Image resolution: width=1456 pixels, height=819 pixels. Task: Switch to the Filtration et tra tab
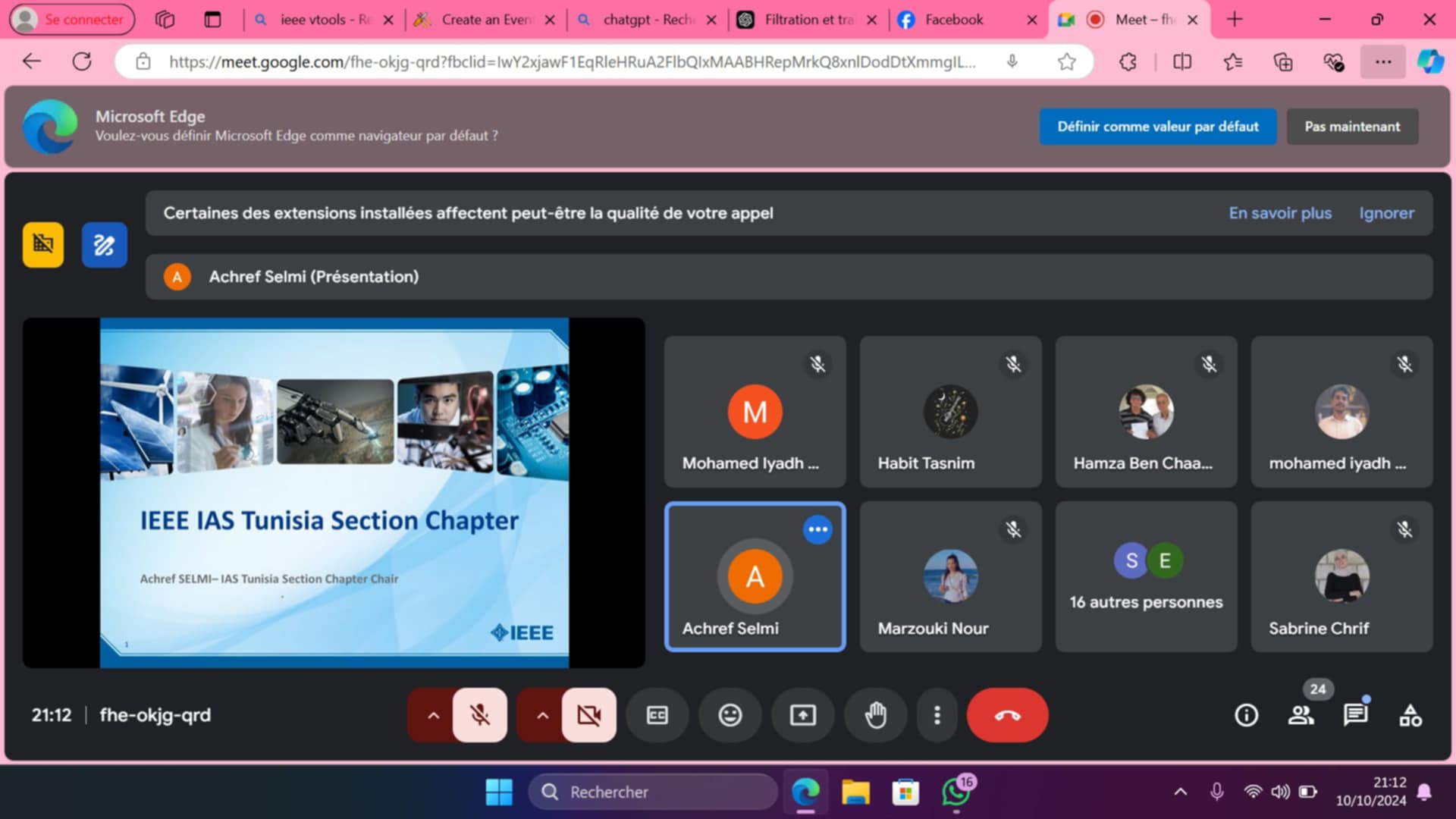point(808,20)
